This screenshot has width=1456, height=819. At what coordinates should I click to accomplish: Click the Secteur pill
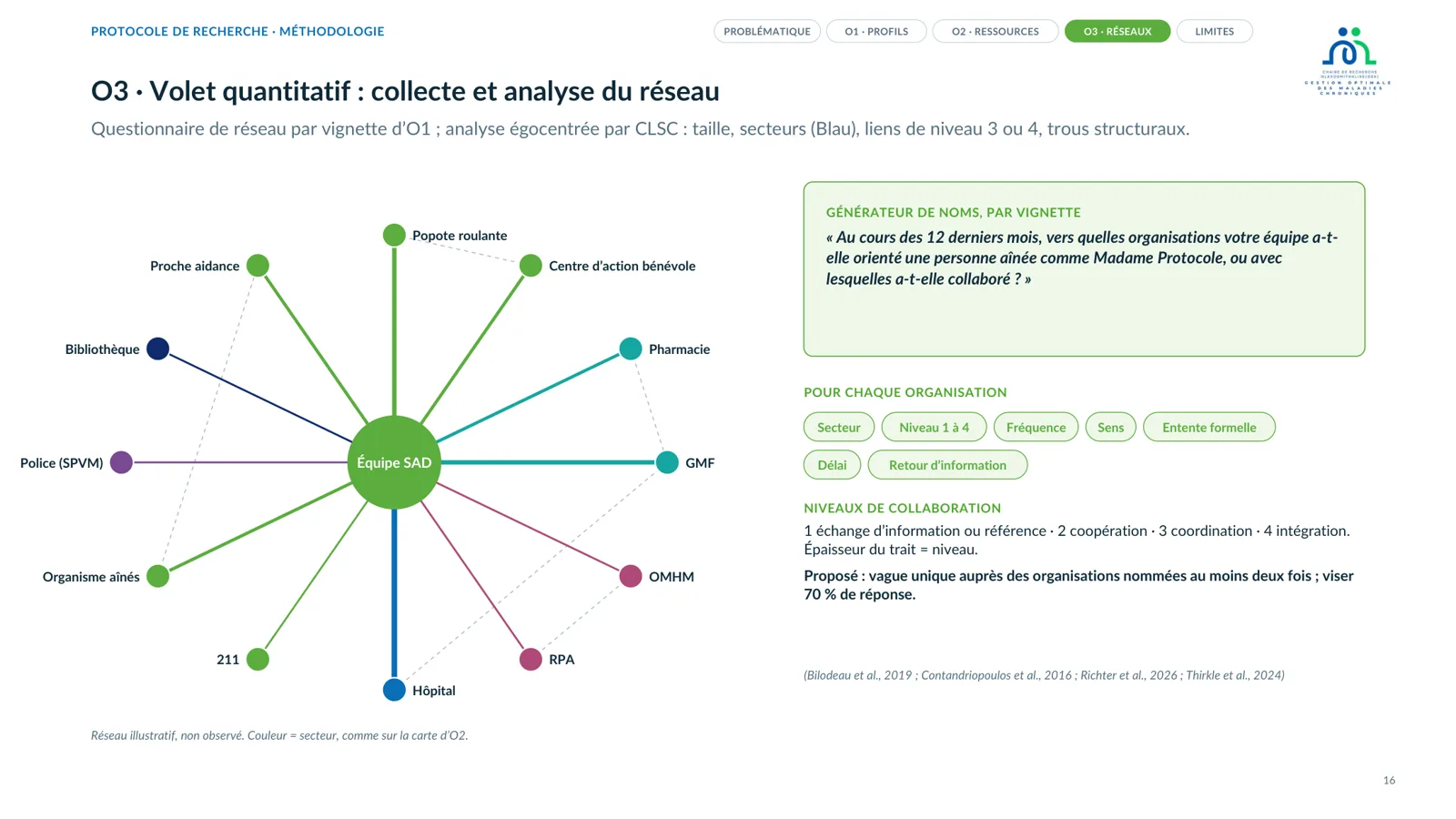coord(839,427)
